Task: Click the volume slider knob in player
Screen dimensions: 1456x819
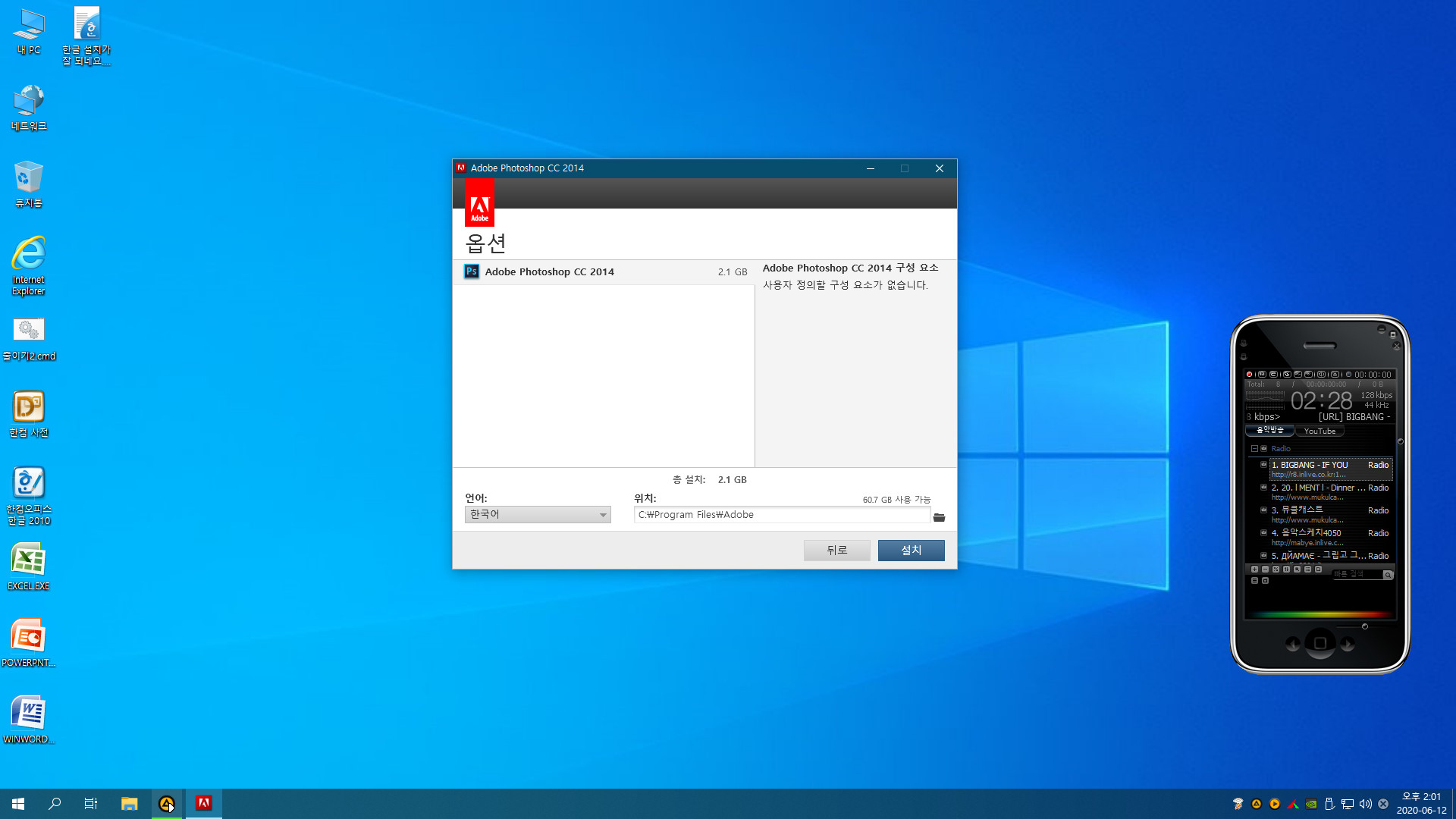Action: coord(1365,626)
